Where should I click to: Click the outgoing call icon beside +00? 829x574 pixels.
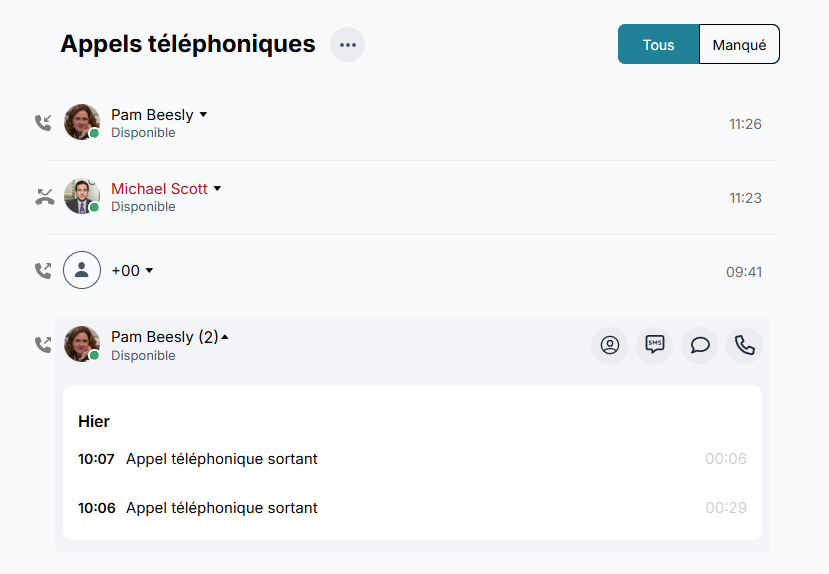coord(43,271)
